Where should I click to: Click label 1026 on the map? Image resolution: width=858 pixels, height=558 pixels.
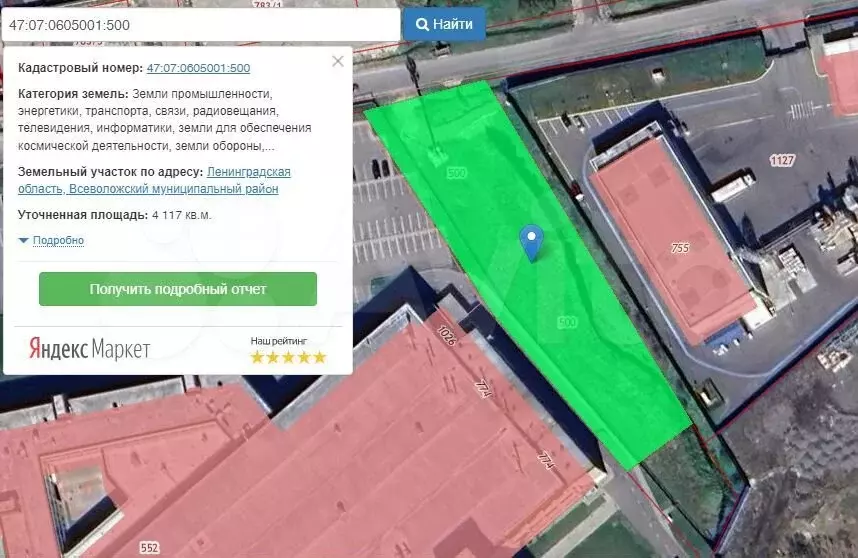[447, 335]
